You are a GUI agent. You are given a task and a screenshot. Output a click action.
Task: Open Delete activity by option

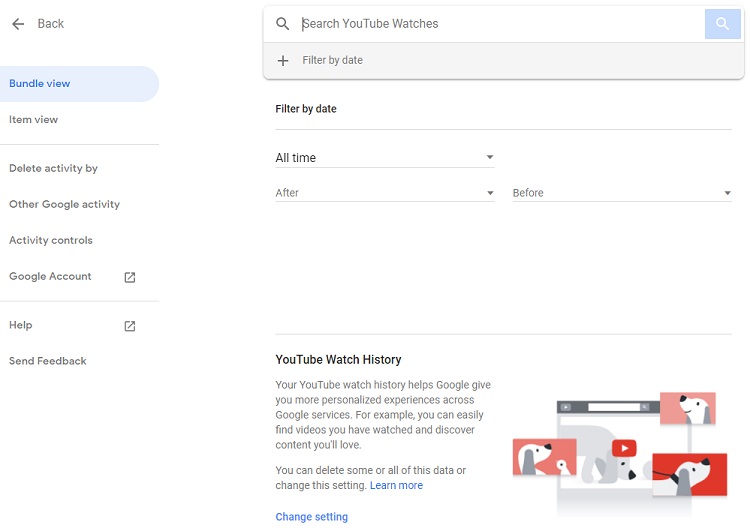[53, 169]
